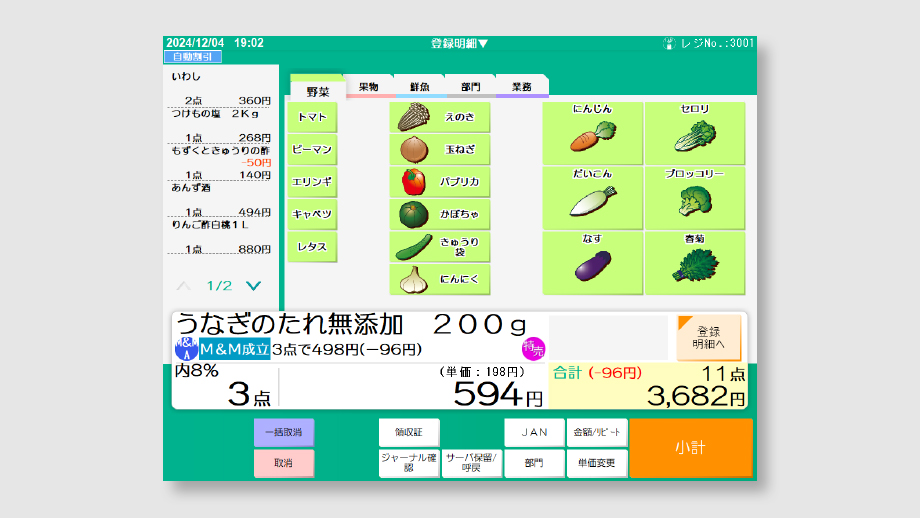920x518 pixels.
Task: Click the うなぎのたれ無添加 200g item name
Action: pos(351,324)
